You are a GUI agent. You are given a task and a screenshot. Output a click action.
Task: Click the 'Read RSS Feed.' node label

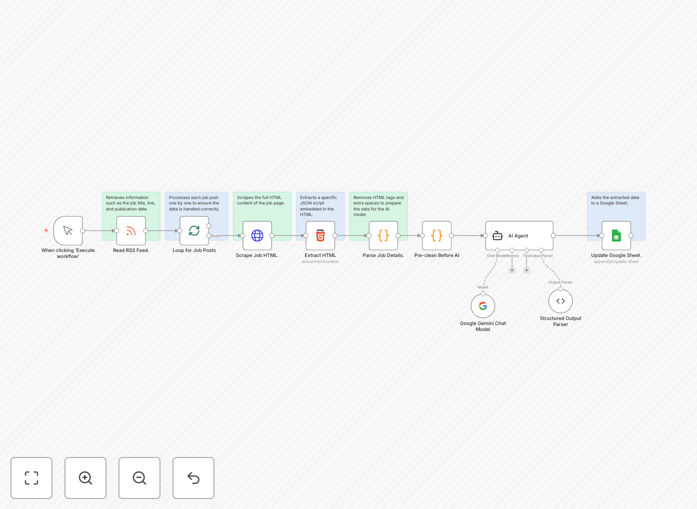(131, 250)
